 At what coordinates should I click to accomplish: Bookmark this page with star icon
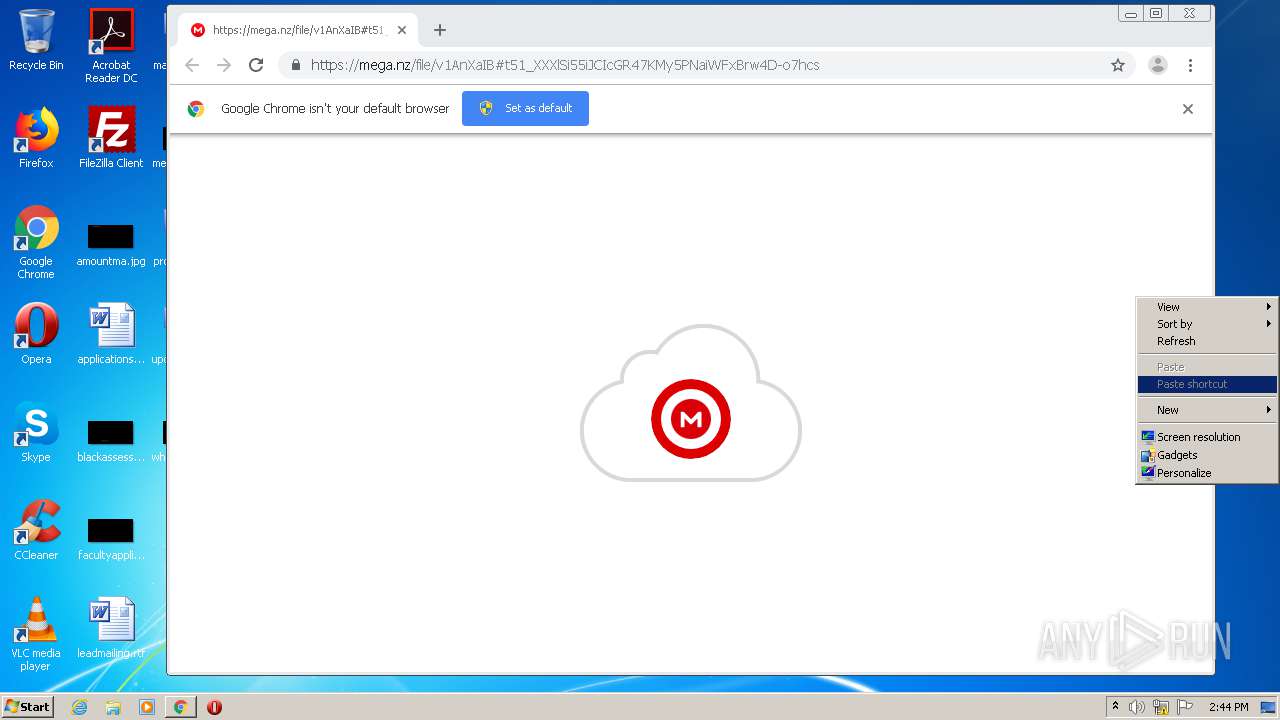(1118, 65)
